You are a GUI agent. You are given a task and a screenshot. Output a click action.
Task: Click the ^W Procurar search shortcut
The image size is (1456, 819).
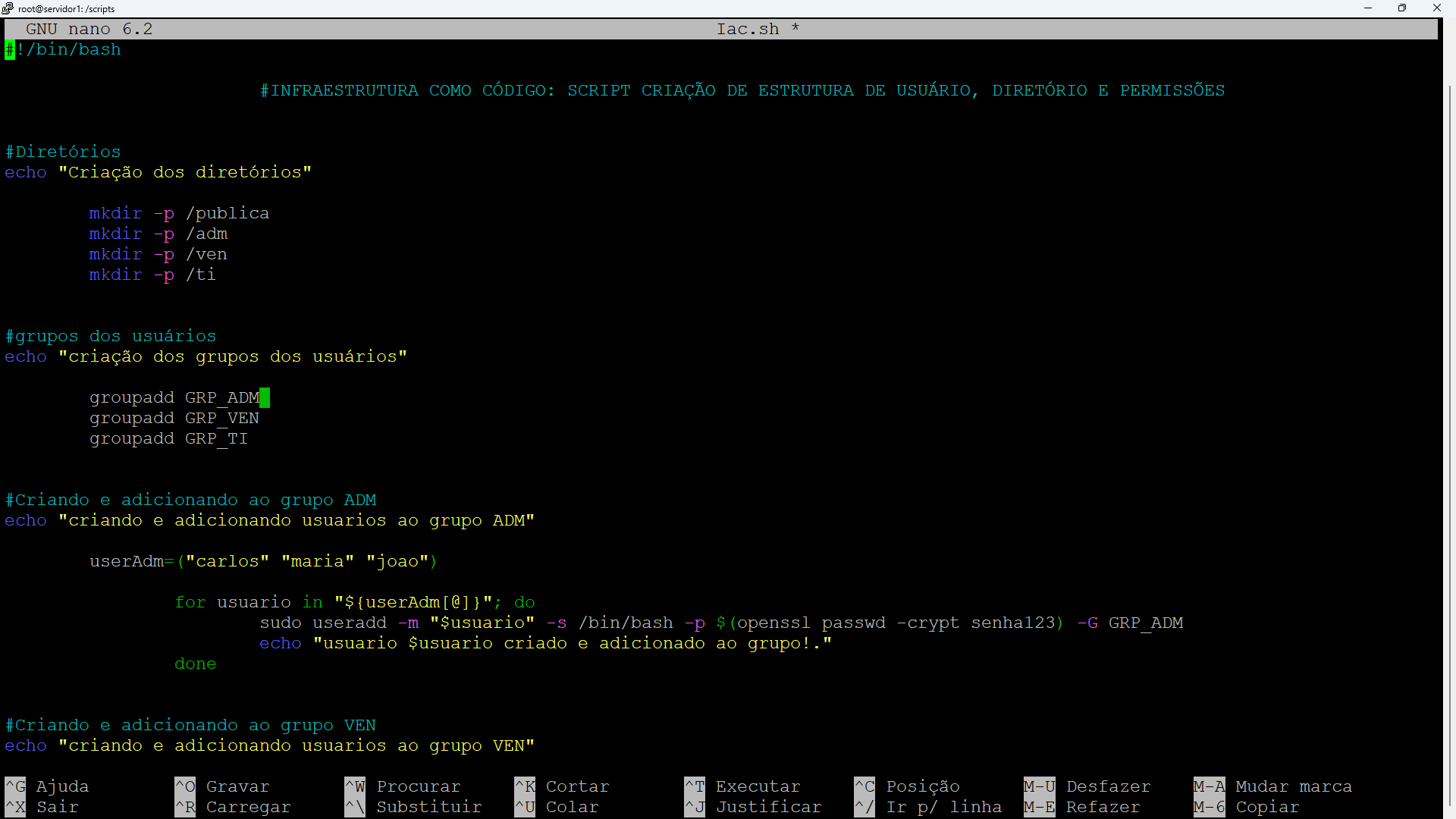click(x=403, y=786)
